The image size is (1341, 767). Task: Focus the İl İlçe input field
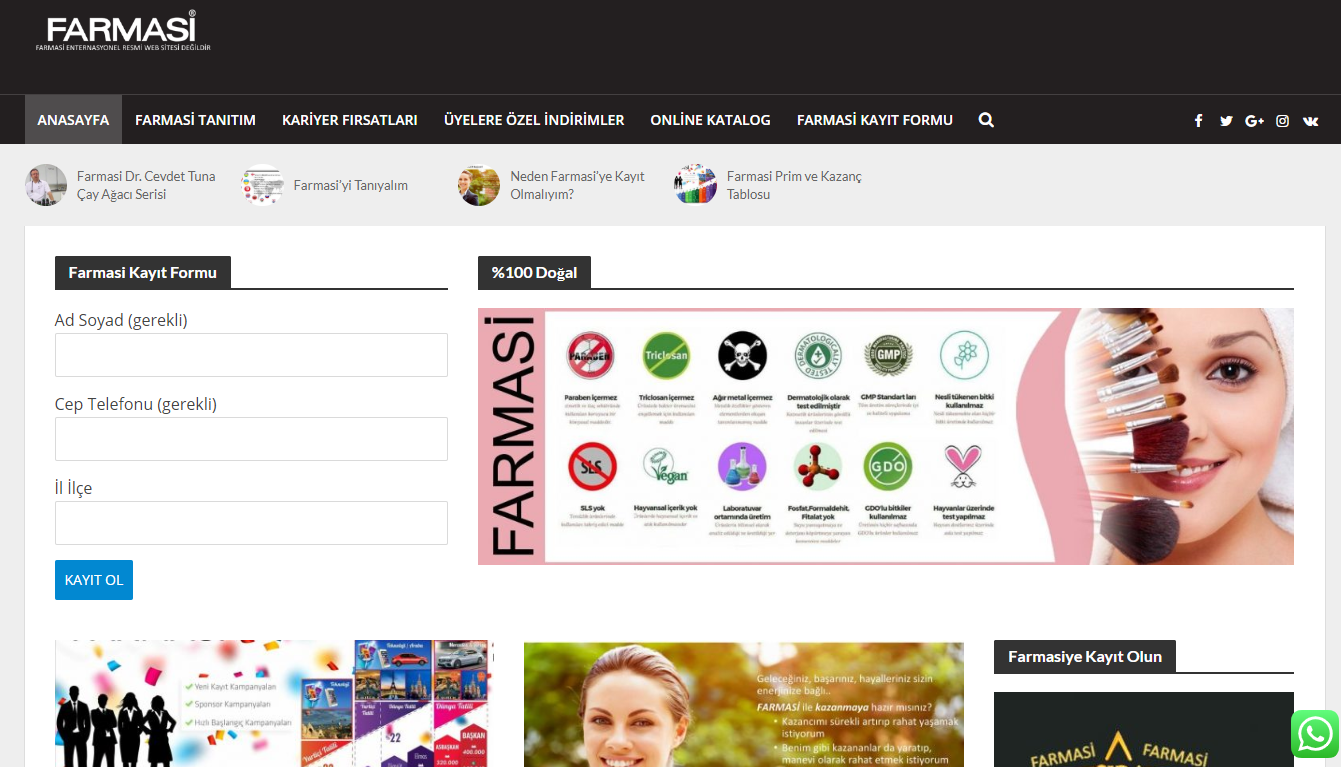251,523
